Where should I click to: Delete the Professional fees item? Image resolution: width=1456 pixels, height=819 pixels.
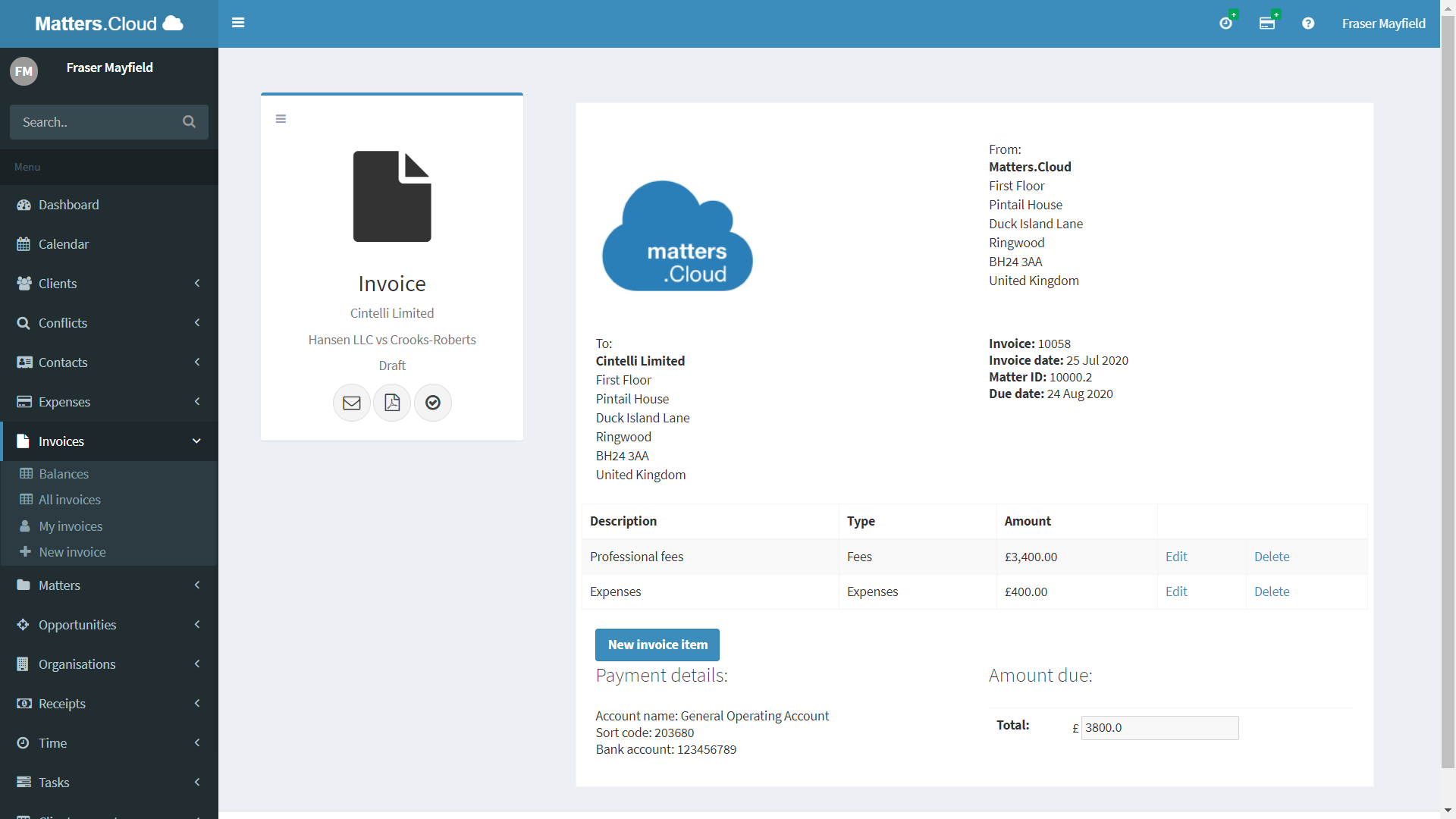point(1272,557)
